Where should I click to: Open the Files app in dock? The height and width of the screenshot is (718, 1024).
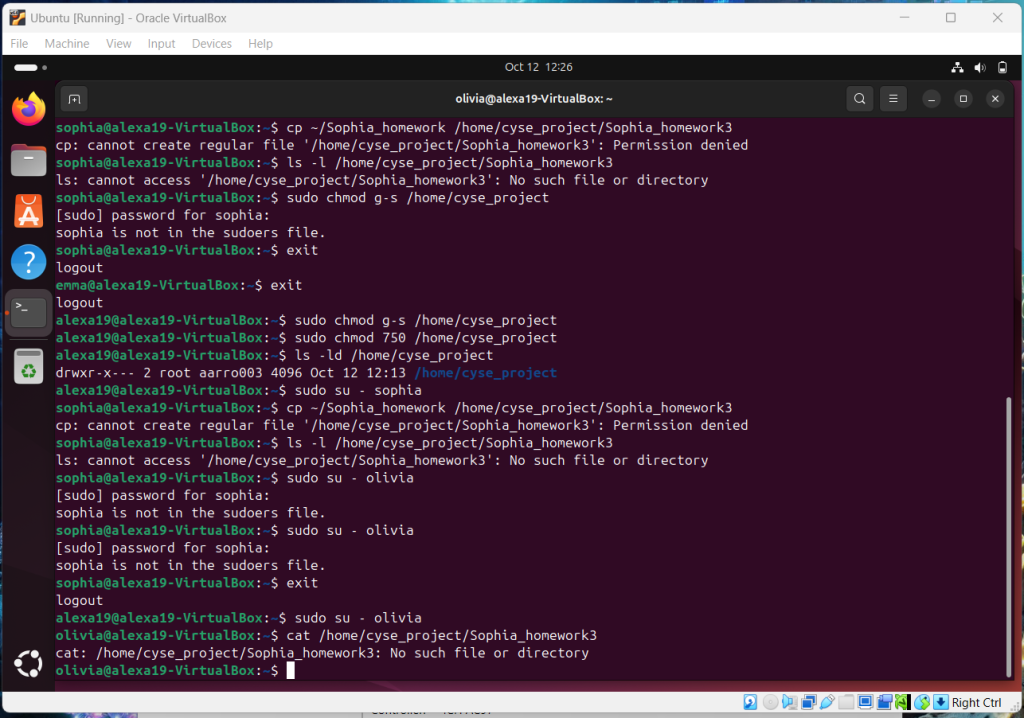click(29, 160)
